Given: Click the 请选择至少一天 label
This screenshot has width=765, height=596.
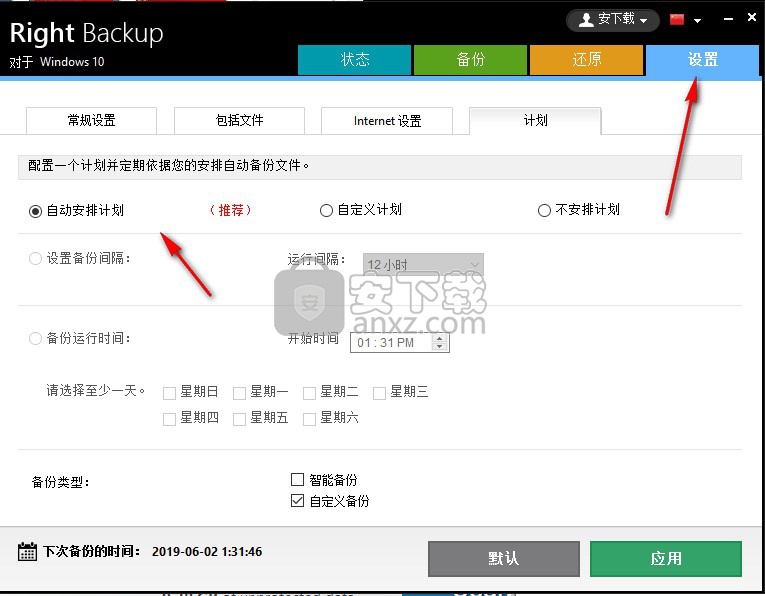Looking at the screenshot, I should coord(96,391).
